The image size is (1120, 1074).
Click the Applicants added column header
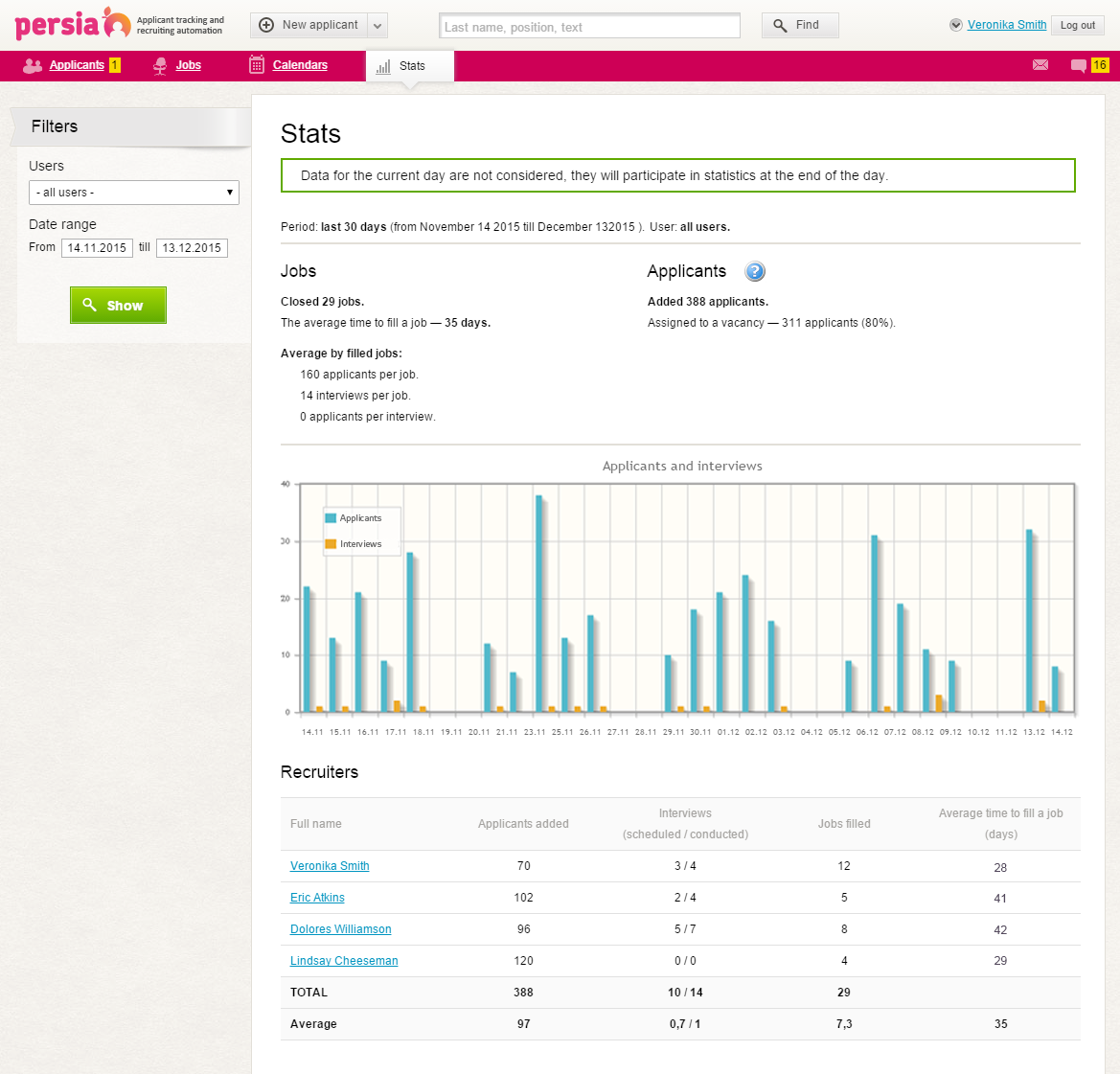coord(523,824)
